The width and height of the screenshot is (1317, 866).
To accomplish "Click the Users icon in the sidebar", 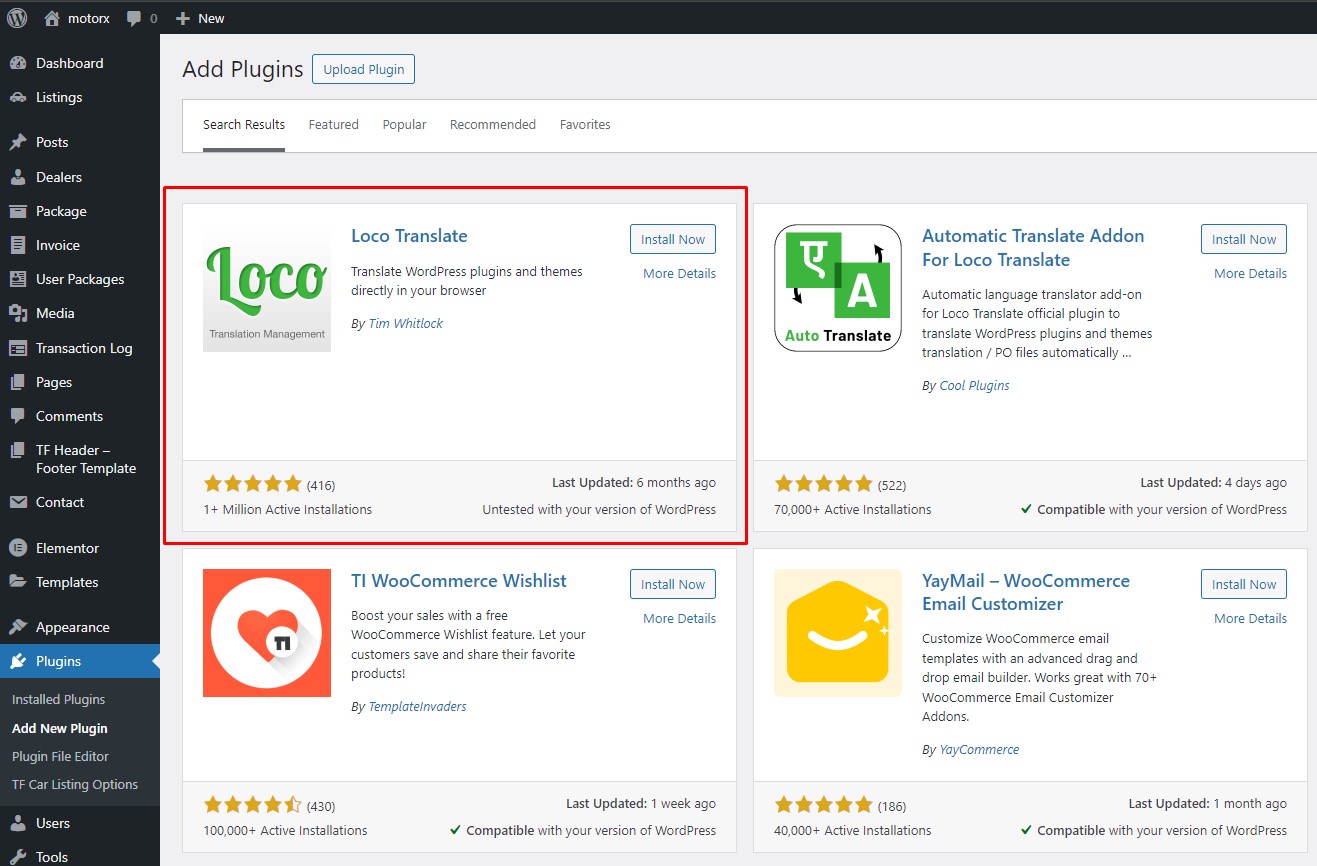I will [x=18, y=823].
